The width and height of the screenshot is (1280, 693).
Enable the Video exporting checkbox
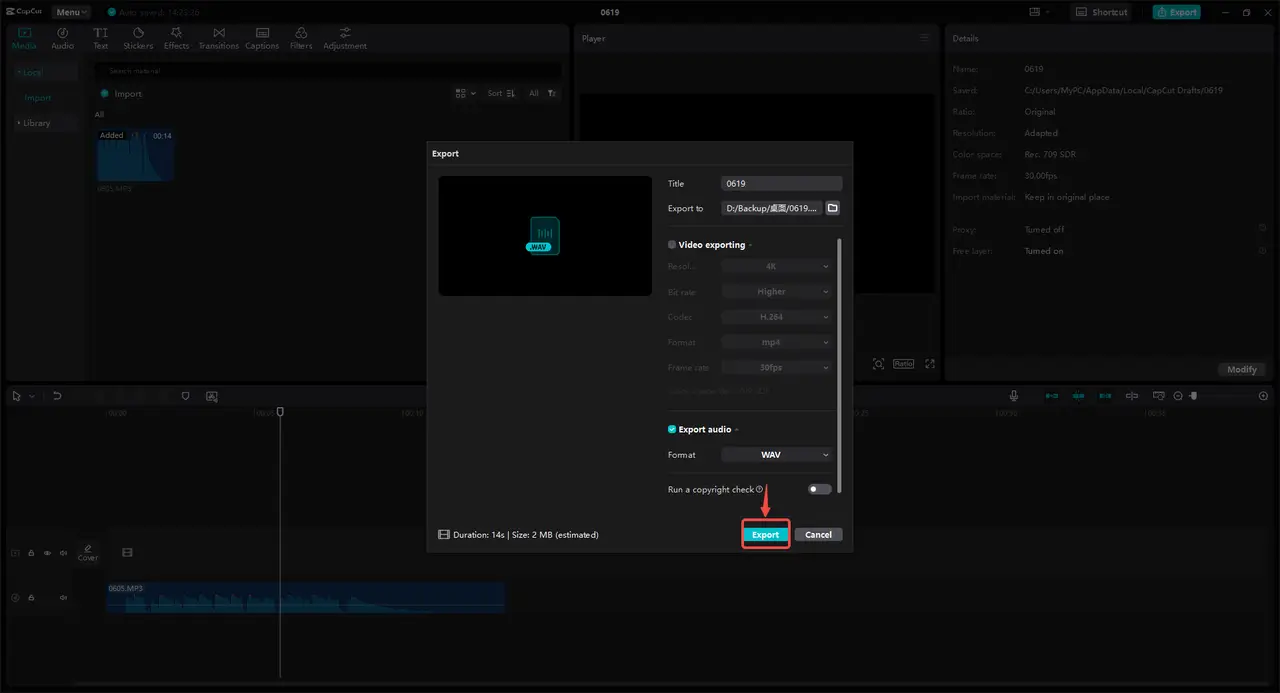coord(672,245)
